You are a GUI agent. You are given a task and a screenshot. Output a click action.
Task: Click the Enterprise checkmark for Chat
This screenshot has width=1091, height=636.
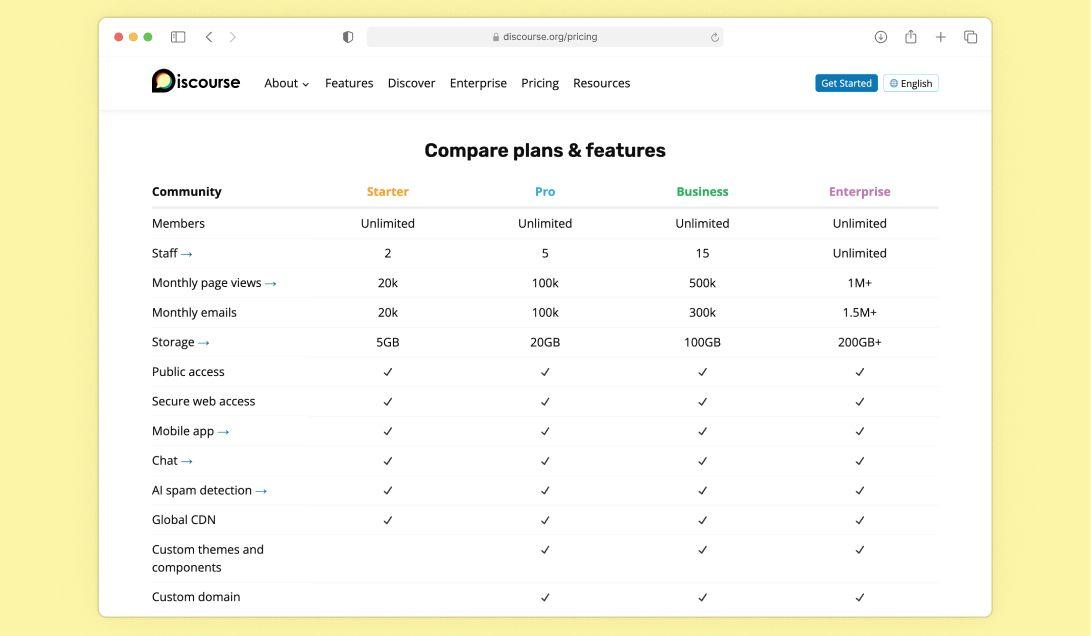[859, 461]
